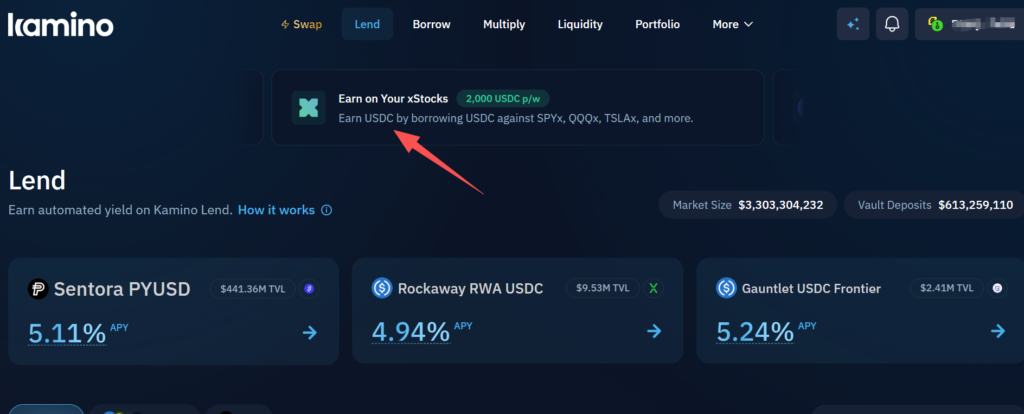Click the Vault Deposits stat pill
Screen dimensions: 1024x414
[x=929, y=205]
